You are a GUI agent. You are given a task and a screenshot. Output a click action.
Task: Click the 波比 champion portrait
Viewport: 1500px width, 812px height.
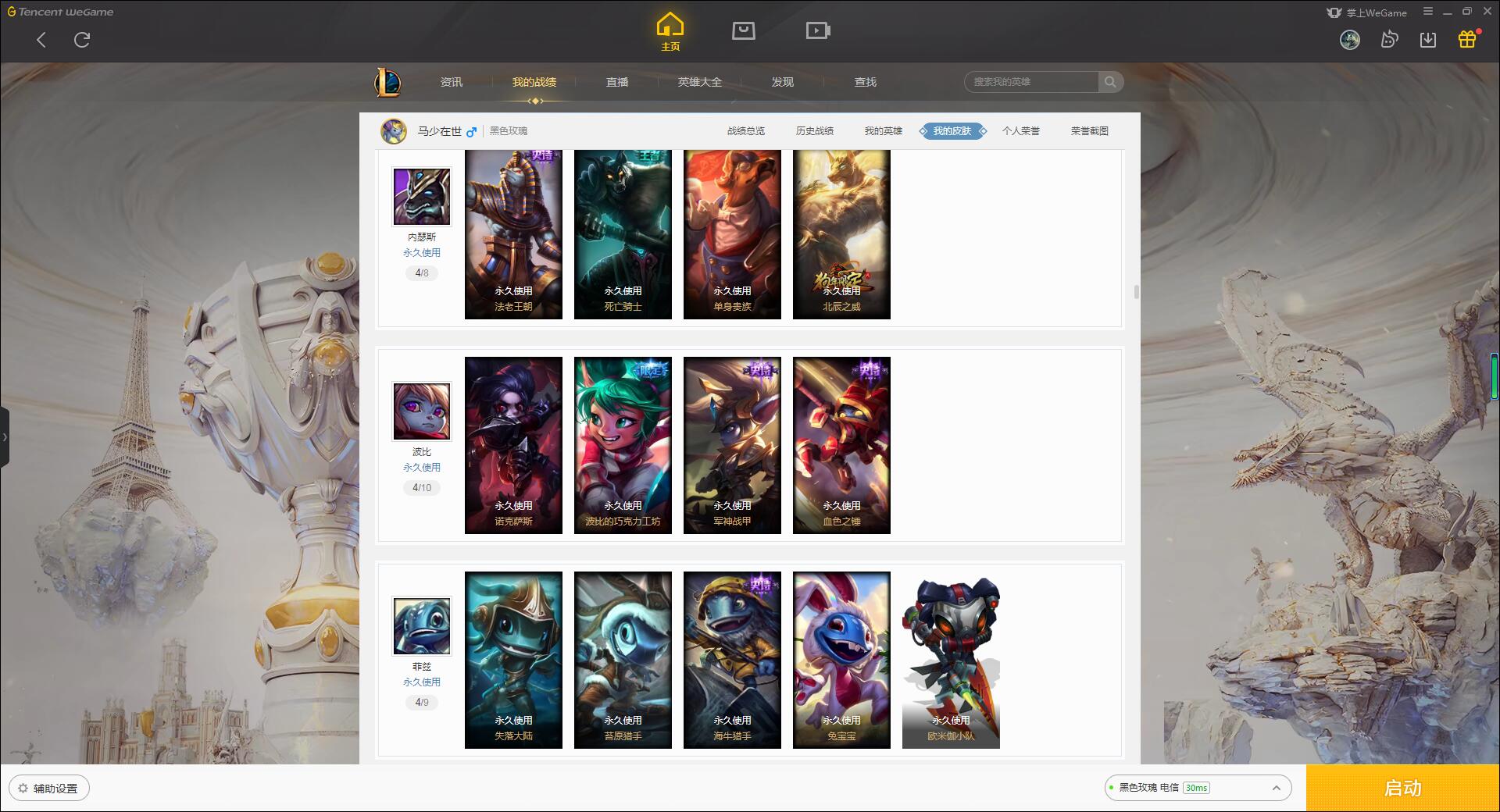422,411
